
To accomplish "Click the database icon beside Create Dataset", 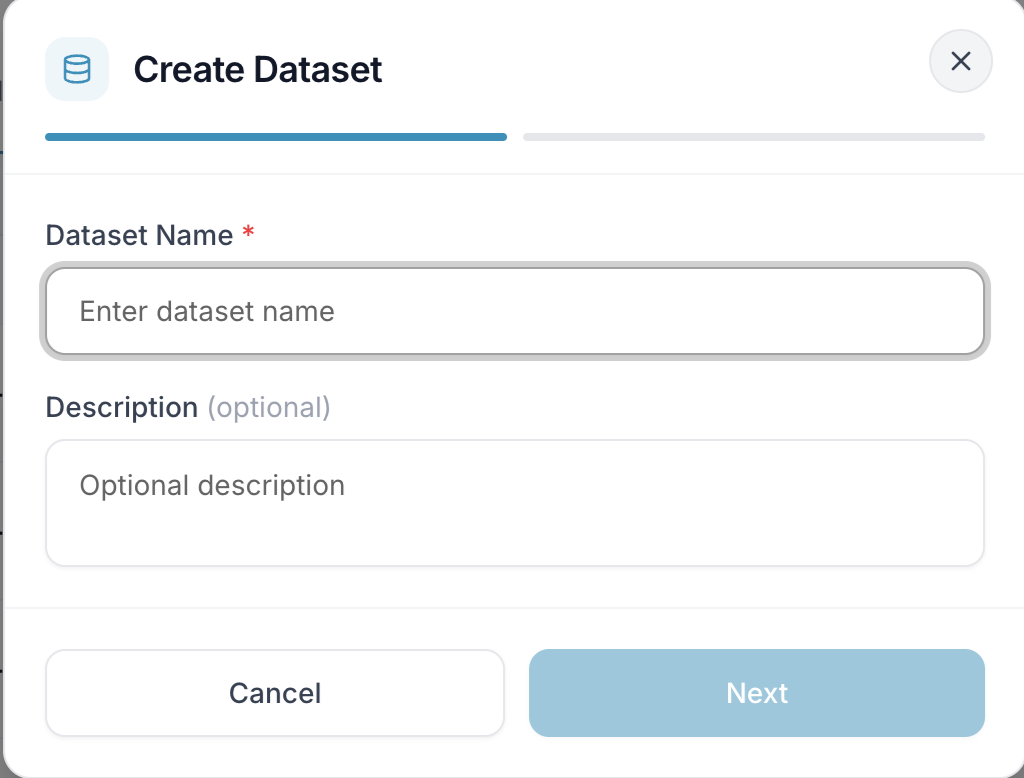I will click(77, 69).
